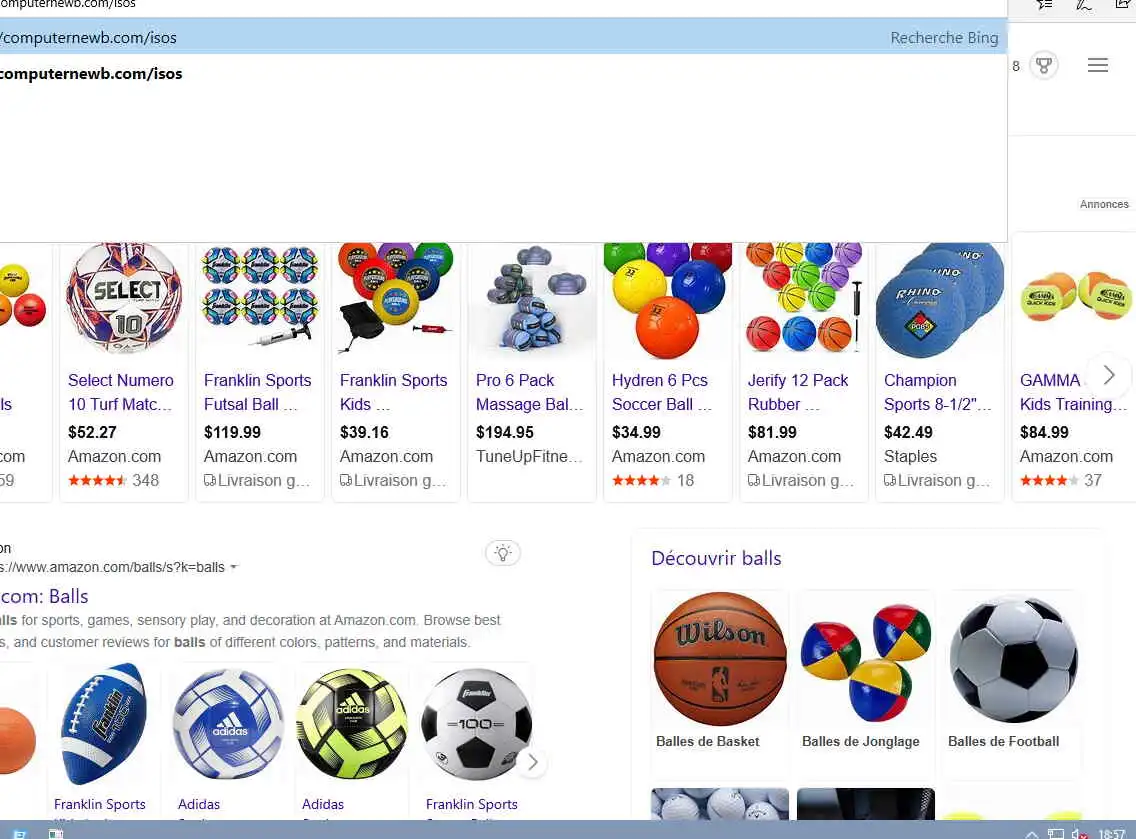Click the lightbulb insight icon
This screenshot has width=1136, height=839.
(x=503, y=554)
